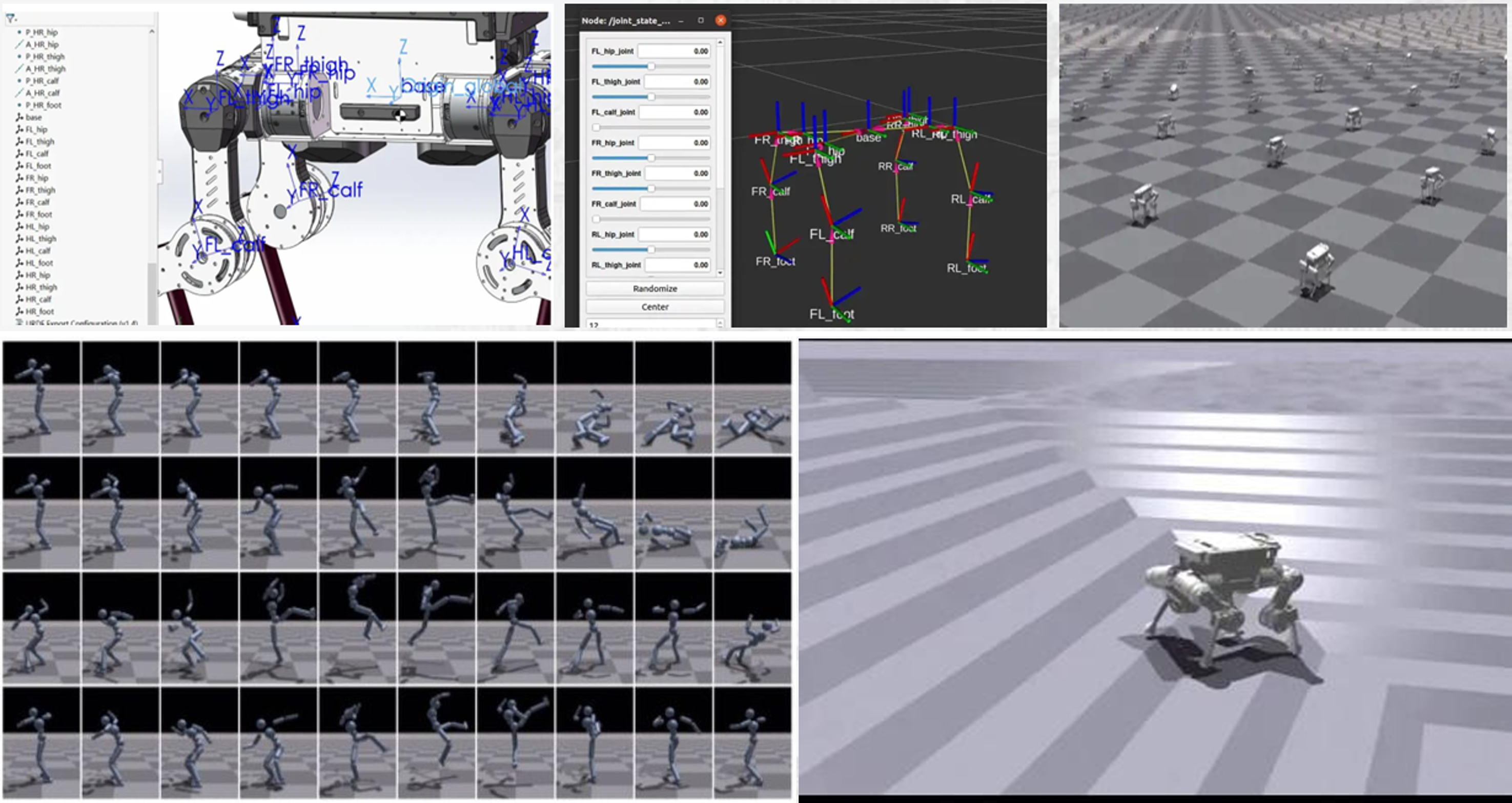Adjust the FR_calf_joint slider
This screenshot has height=803, width=1512.
[x=651, y=218]
